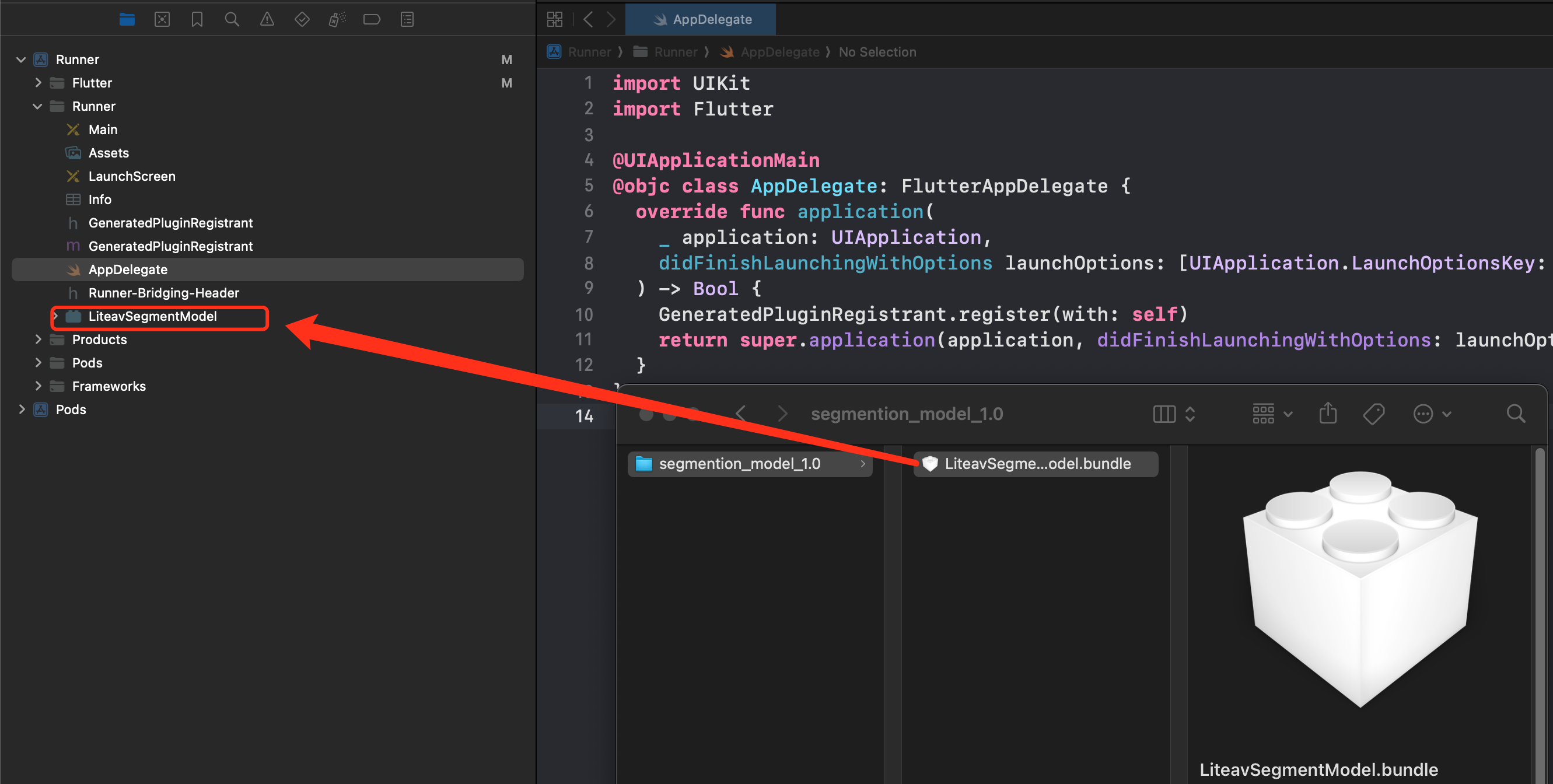Screen dimensions: 1553x784
Task: Expand the Frameworks folder
Action: coord(38,386)
